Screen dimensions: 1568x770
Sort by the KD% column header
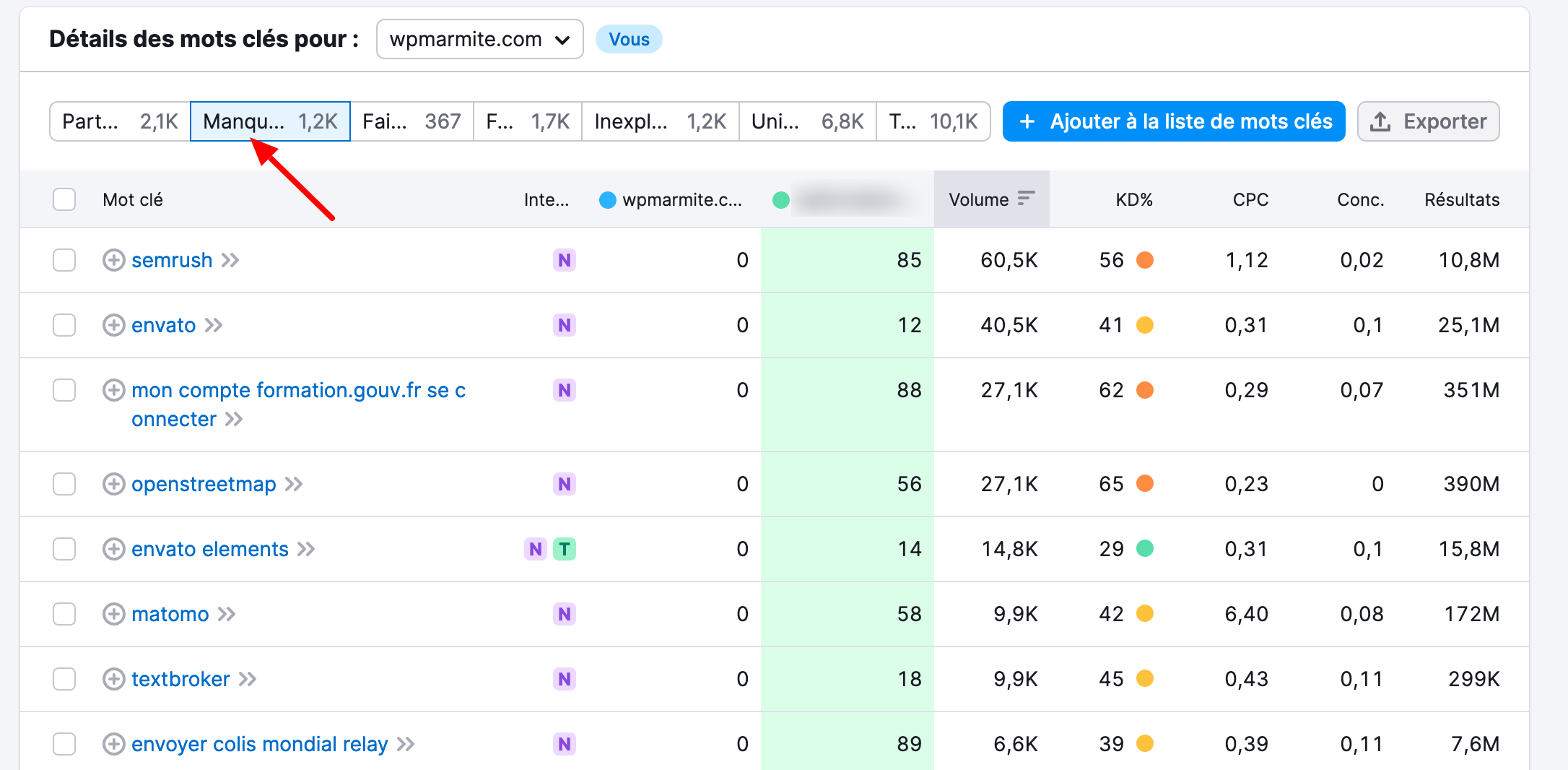point(1134,199)
